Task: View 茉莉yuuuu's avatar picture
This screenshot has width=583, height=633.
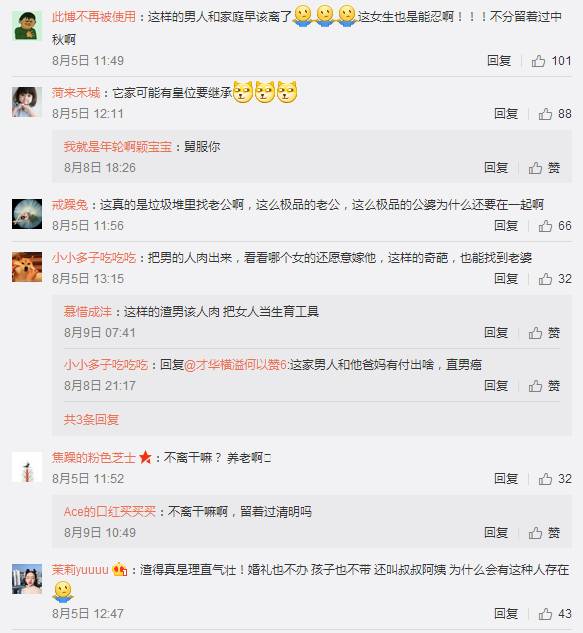Action: pos(27,579)
